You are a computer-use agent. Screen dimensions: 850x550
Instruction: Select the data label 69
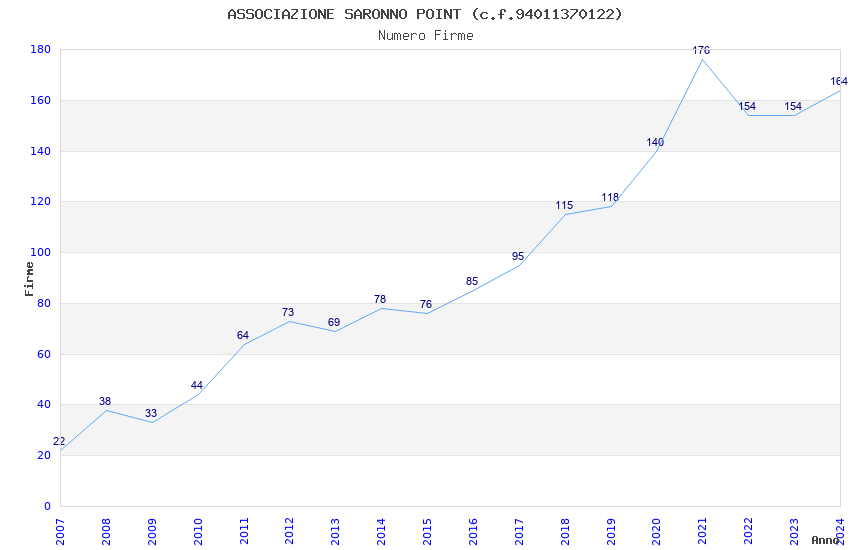pyautogui.click(x=334, y=323)
